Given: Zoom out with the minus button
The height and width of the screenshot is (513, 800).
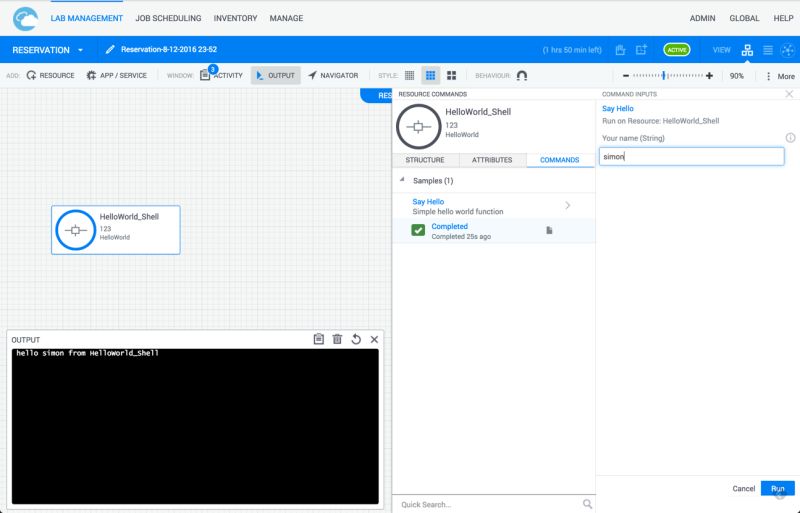Looking at the screenshot, I should pos(626,76).
